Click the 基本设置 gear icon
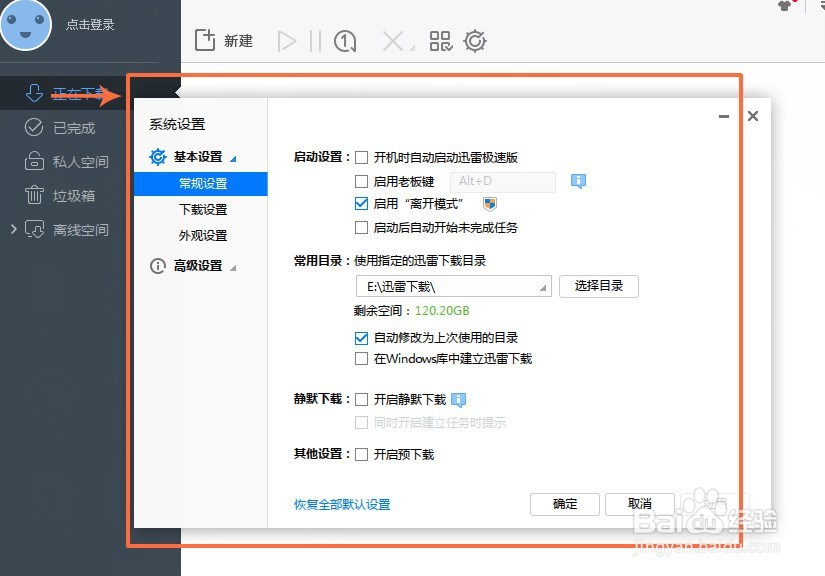The height and width of the screenshot is (576, 825). click(x=158, y=157)
